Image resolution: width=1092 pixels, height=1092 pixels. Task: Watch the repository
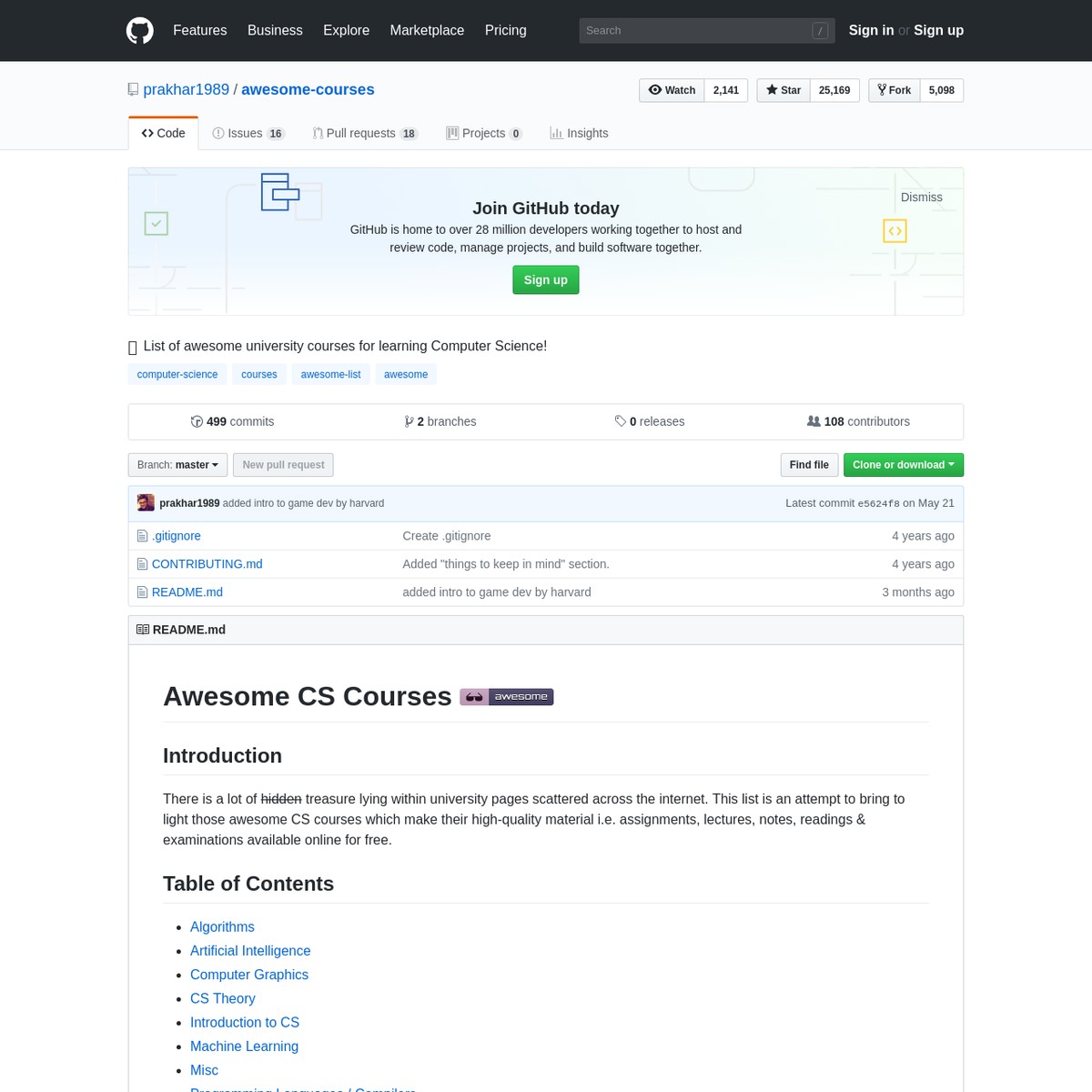tap(672, 90)
